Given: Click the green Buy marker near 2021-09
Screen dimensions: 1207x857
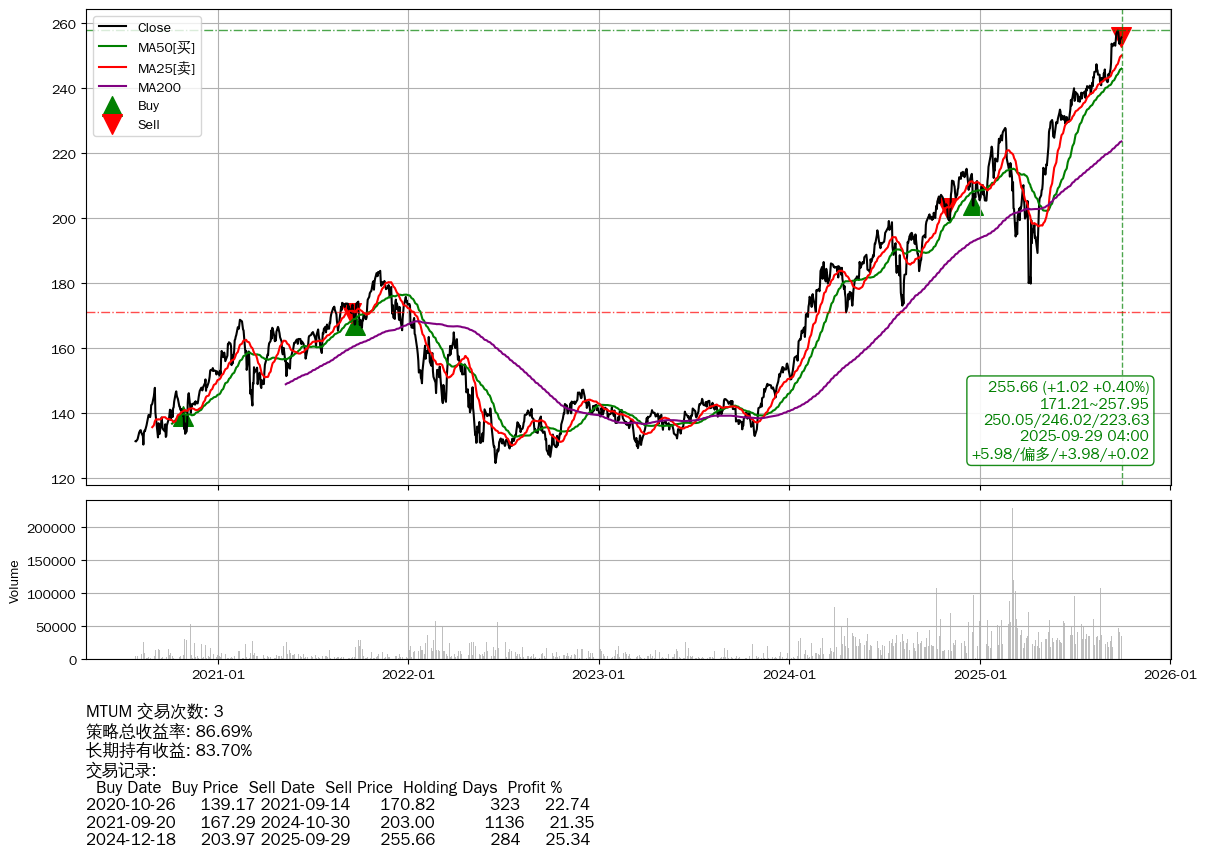Looking at the screenshot, I should click(x=355, y=326).
